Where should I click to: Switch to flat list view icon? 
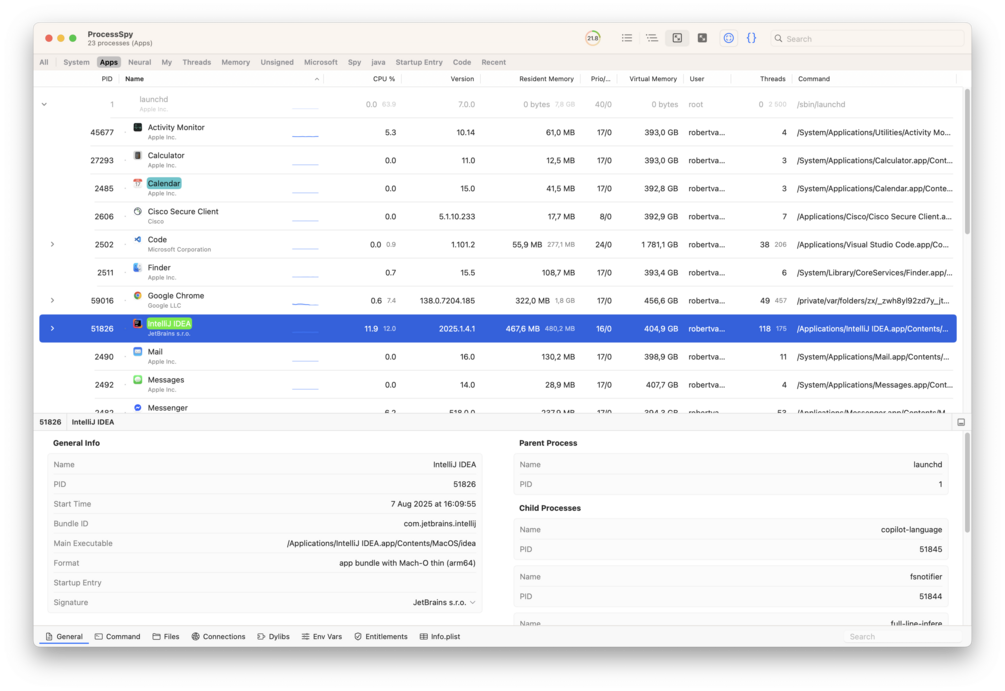pyautogui.click(x=627, y=38)
